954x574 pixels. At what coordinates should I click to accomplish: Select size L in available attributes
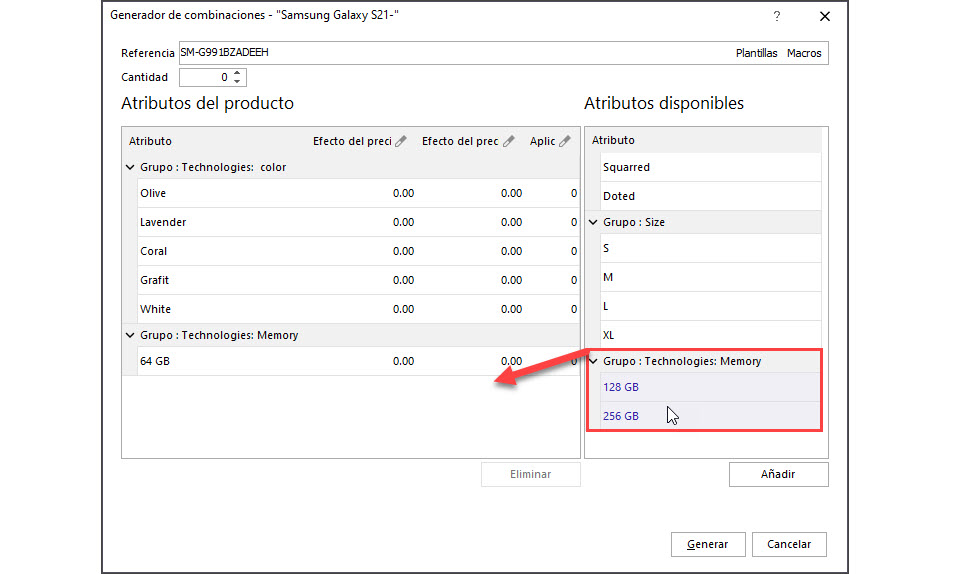coord(711,306)
